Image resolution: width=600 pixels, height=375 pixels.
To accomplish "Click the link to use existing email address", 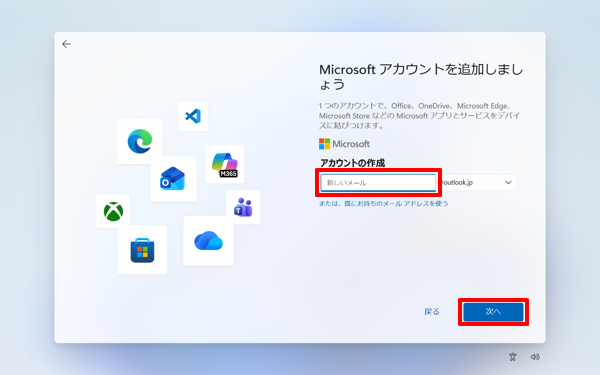I will pyautogui.click(x=383, y=204).
